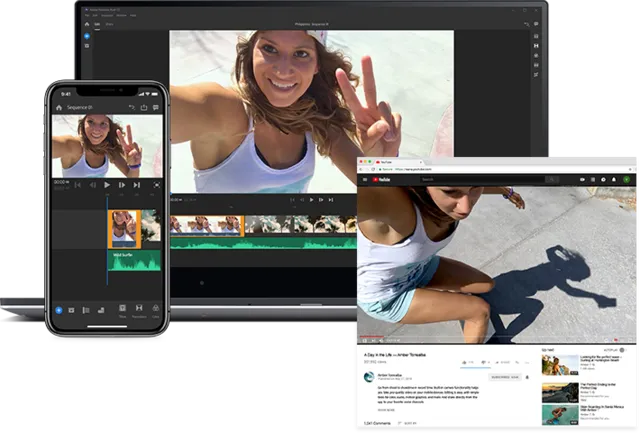Viewport: 640px width, 433px height.
Task: Open the YouTube hamburger guide menu
Action: [364, 179]
